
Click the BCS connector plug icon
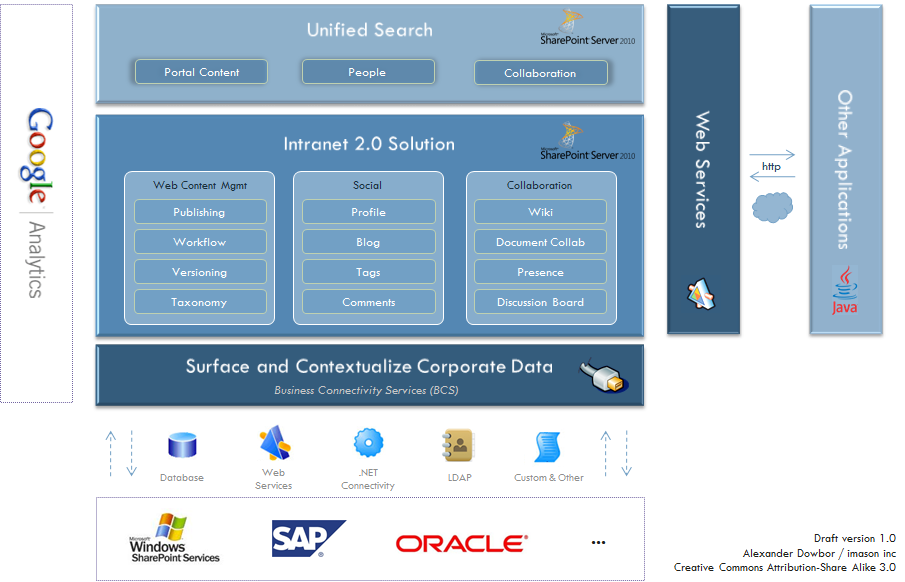(606, 375)
